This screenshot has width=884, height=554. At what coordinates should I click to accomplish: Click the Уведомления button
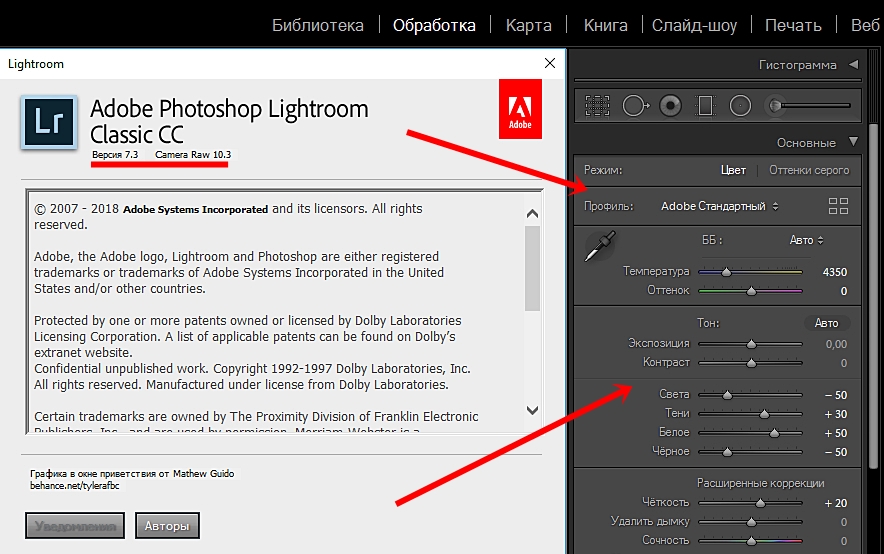75,526
